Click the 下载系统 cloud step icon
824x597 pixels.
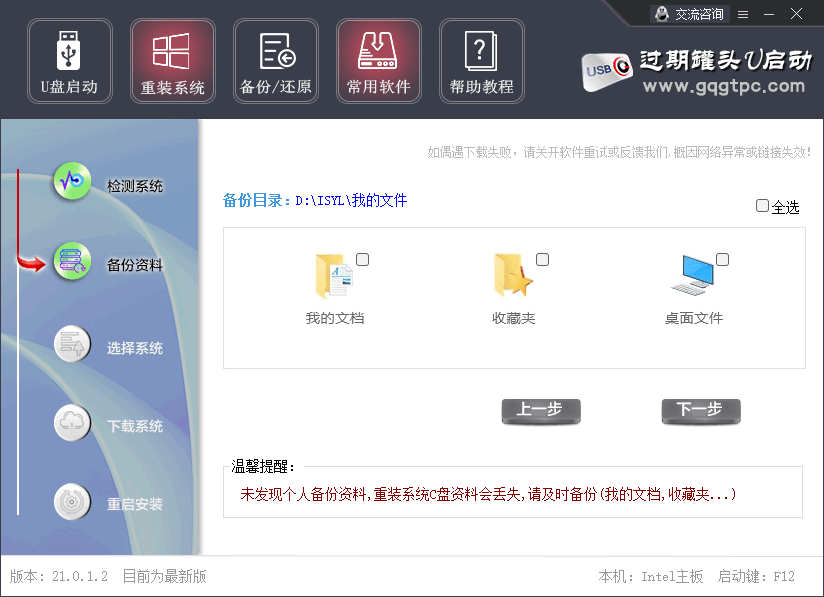tap(73, 423)
